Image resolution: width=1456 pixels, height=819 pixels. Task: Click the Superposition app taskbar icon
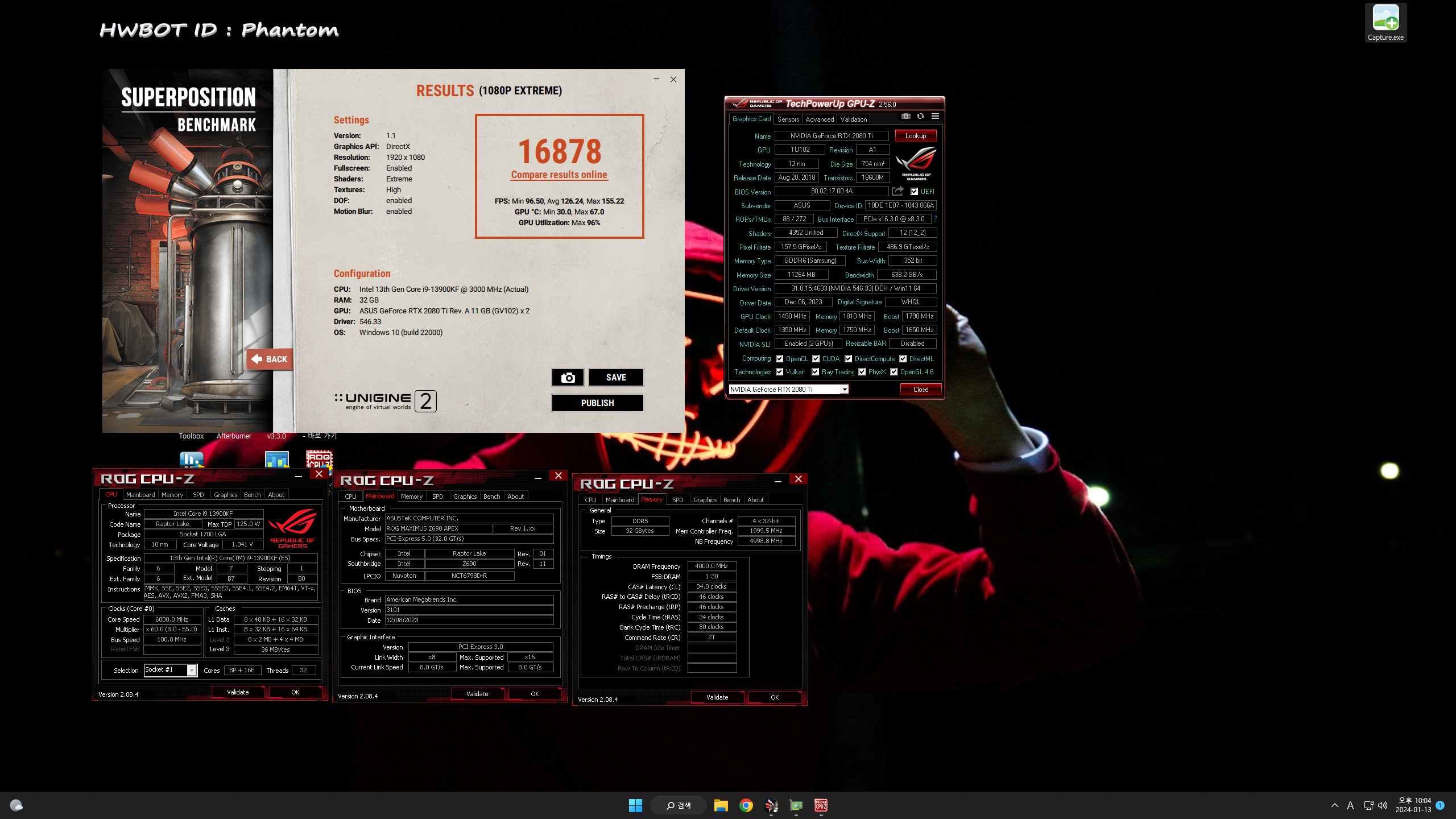771,805
